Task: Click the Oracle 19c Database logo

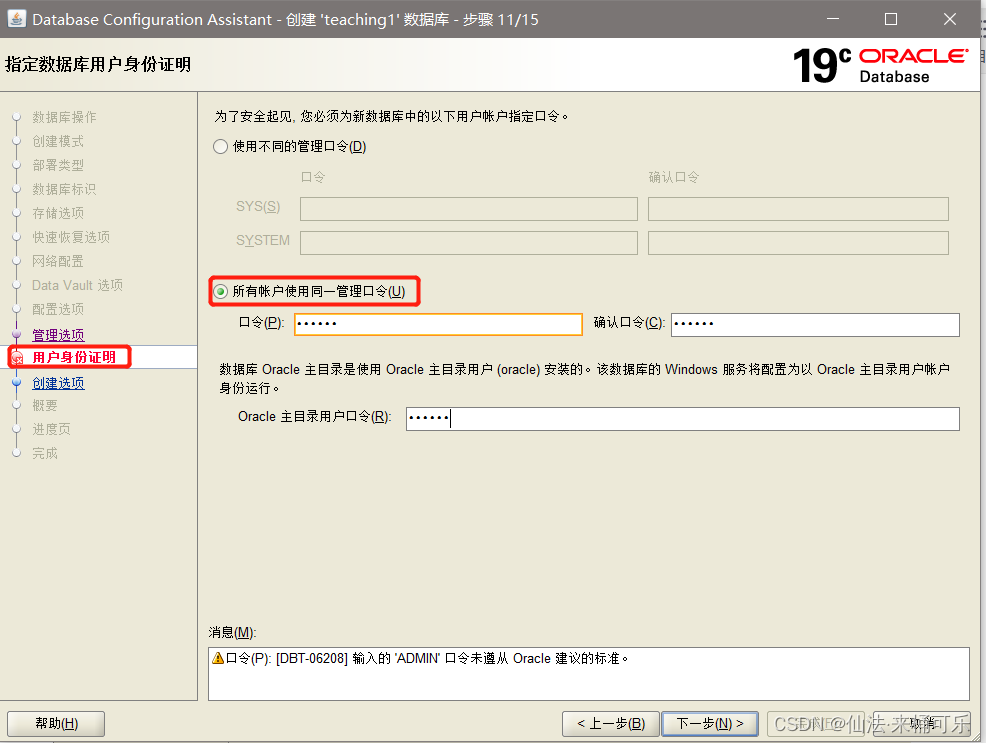Action: tap(880, 65)
